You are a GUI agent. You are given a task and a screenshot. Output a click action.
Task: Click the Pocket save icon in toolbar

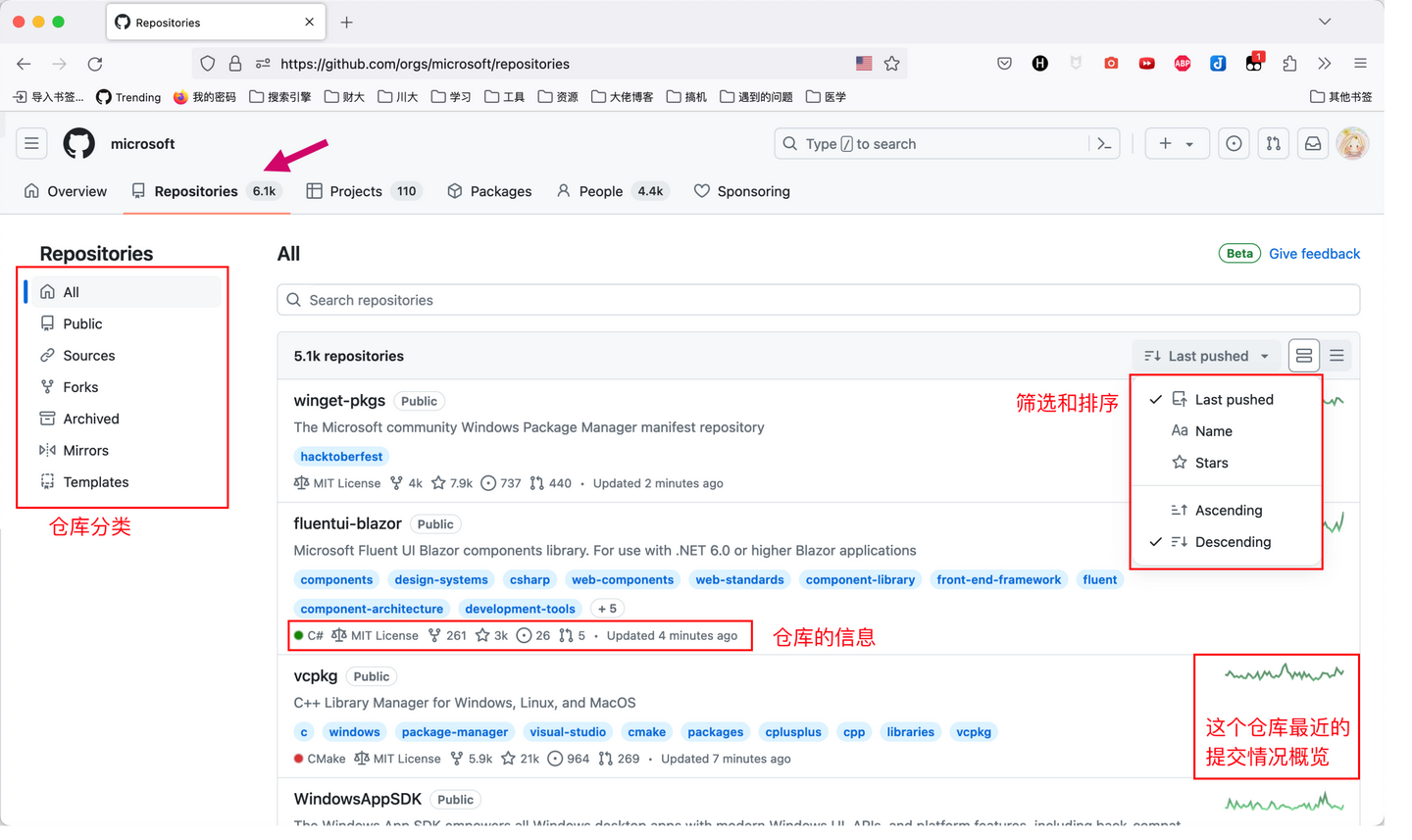[1004, 64]
